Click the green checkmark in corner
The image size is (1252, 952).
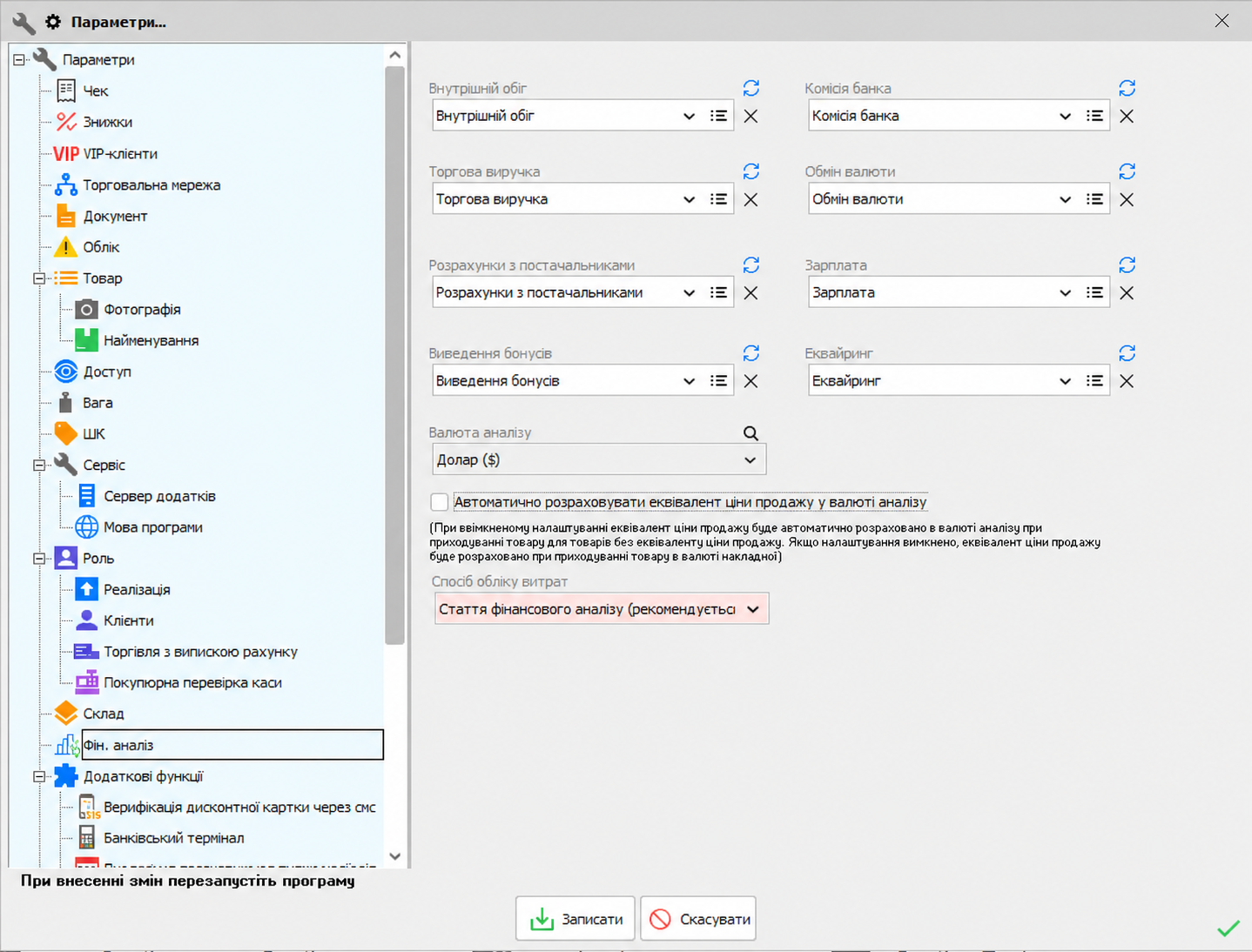1228,929
